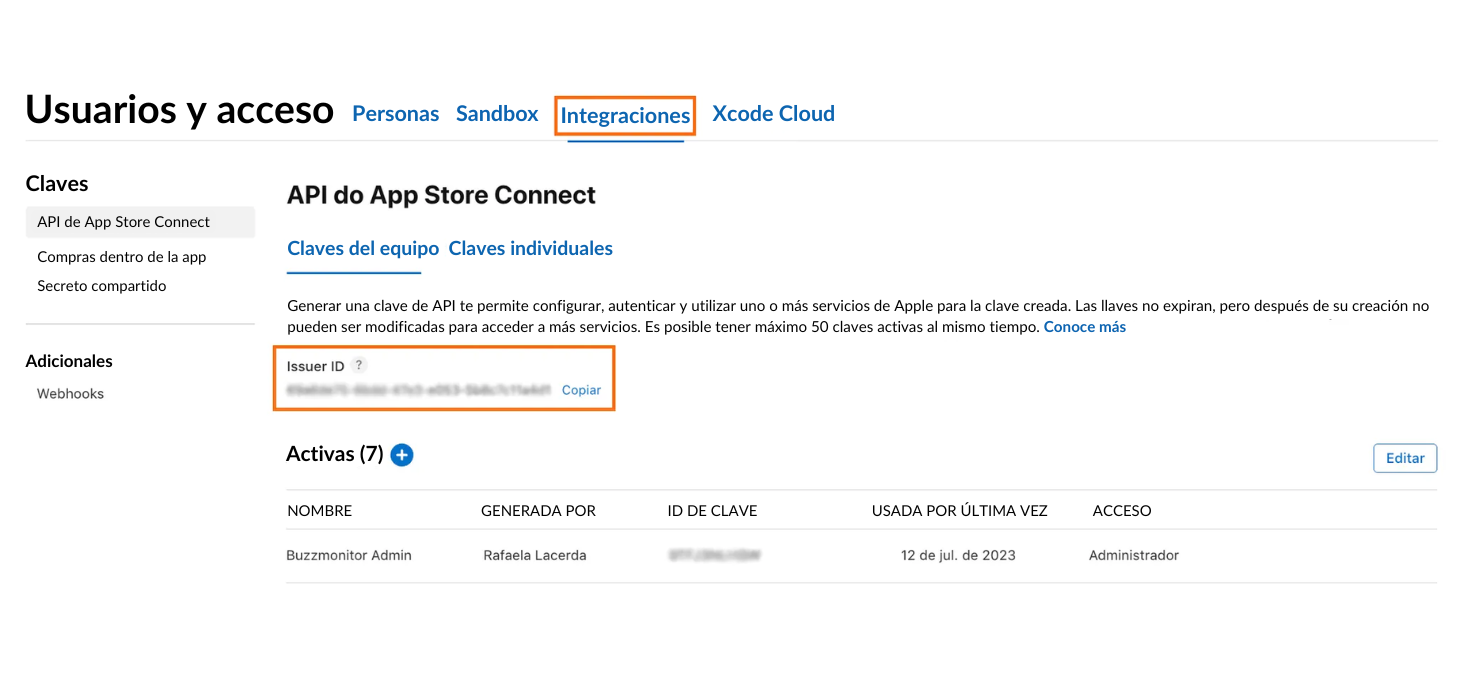Open Secreto compartido in the sidebar
This screenshot has height=693, width=1460.
101,286
